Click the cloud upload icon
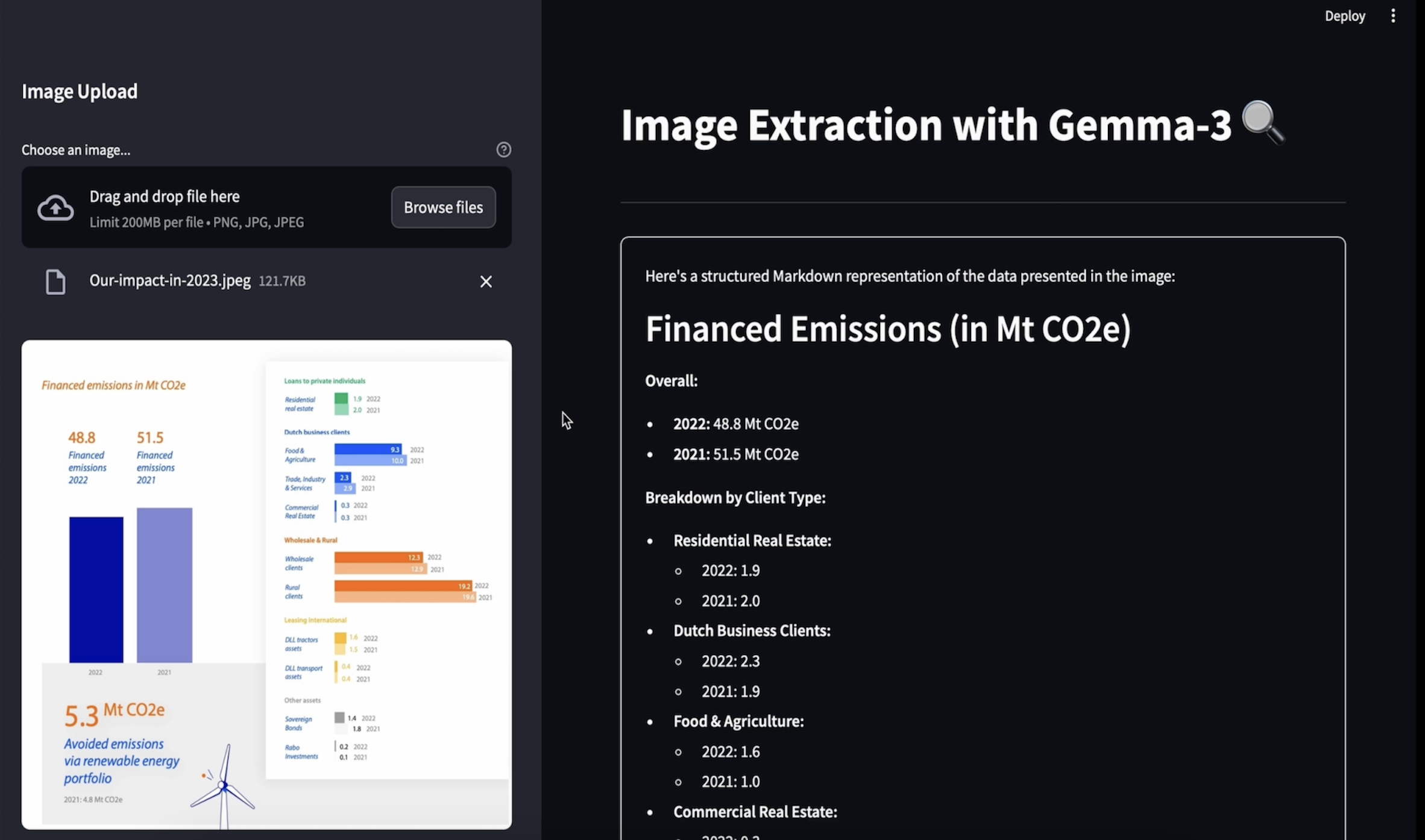This screenshot has height=840, width=1425. (x=55, y=208)
